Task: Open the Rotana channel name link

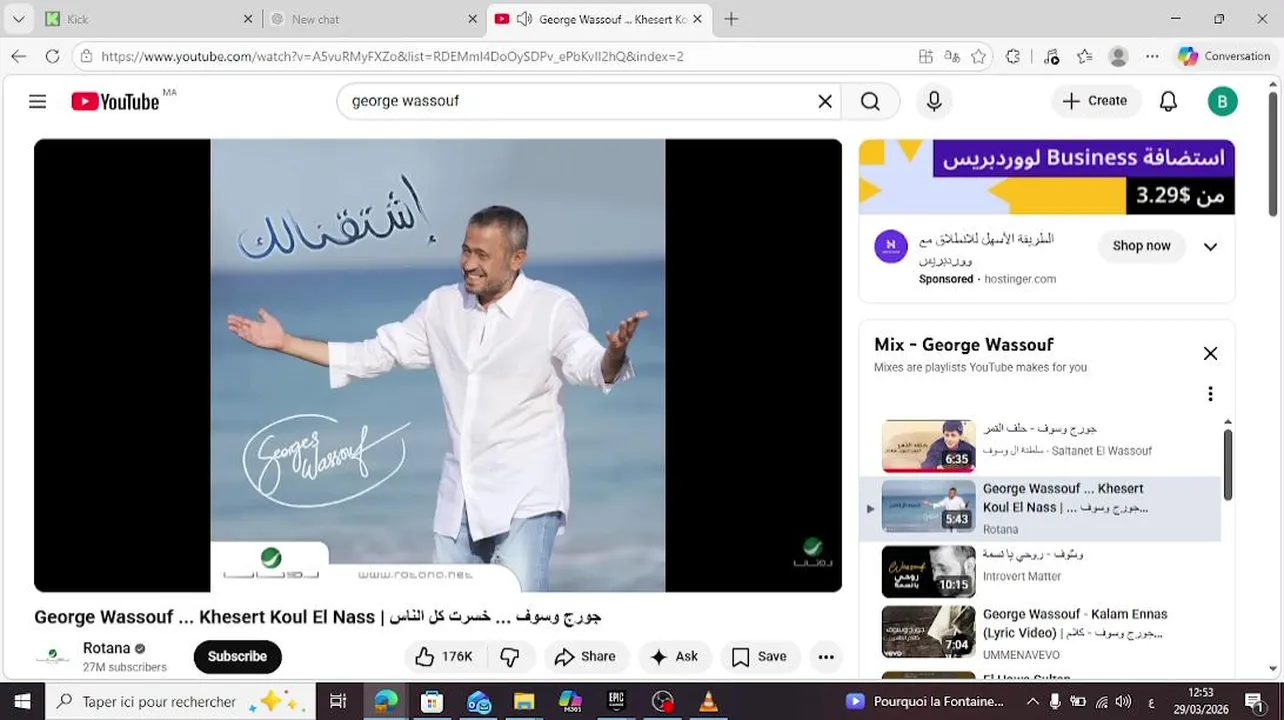Action: point(106,648)
